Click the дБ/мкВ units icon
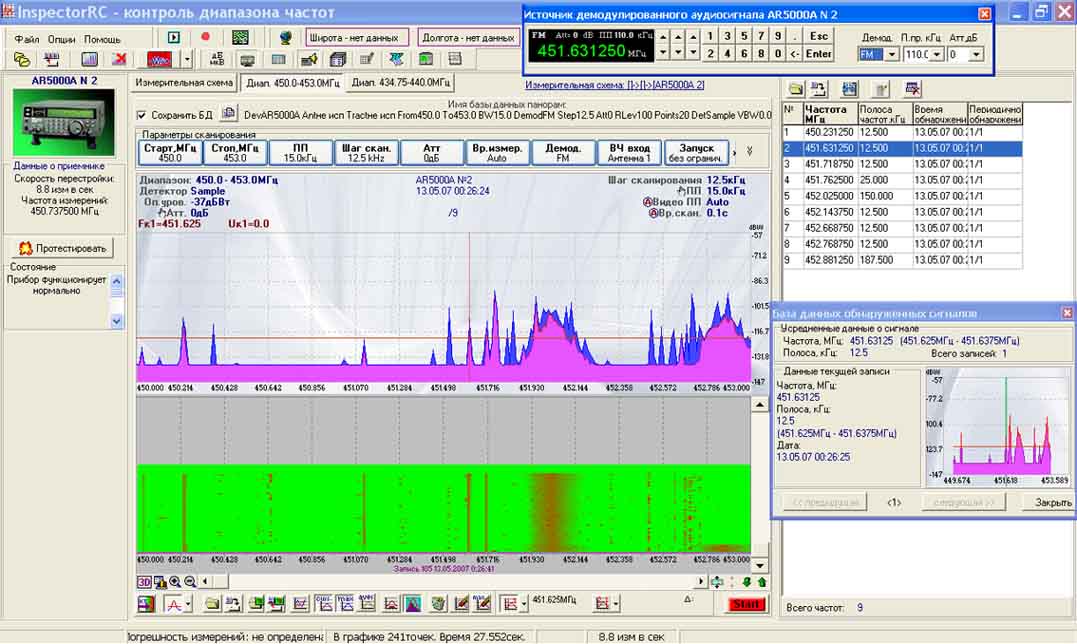 pos(218,59)
